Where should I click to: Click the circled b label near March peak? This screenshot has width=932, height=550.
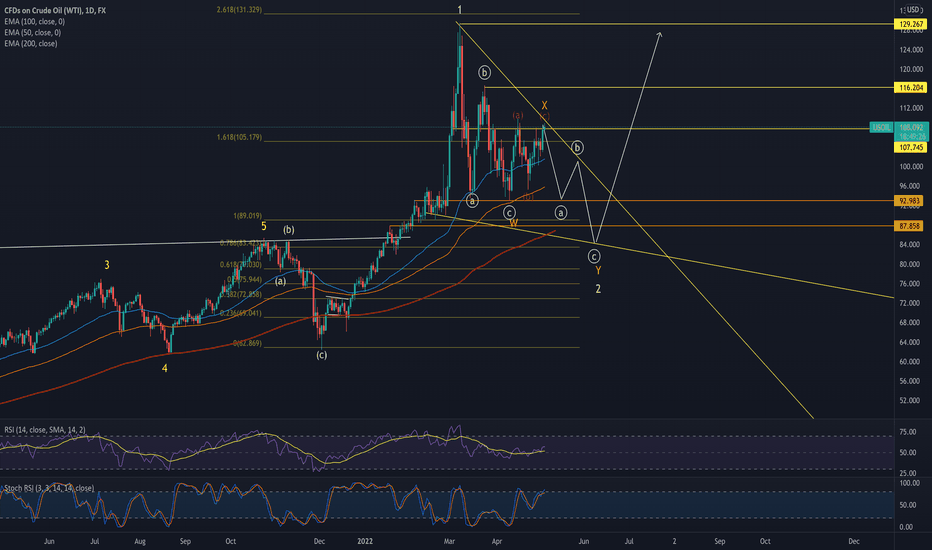tap(484, 73)
